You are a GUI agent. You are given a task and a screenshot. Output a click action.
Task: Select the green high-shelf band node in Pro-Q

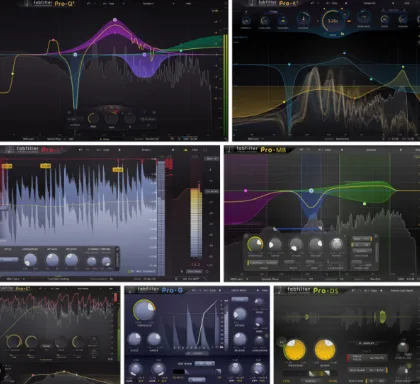pos(181,51)
